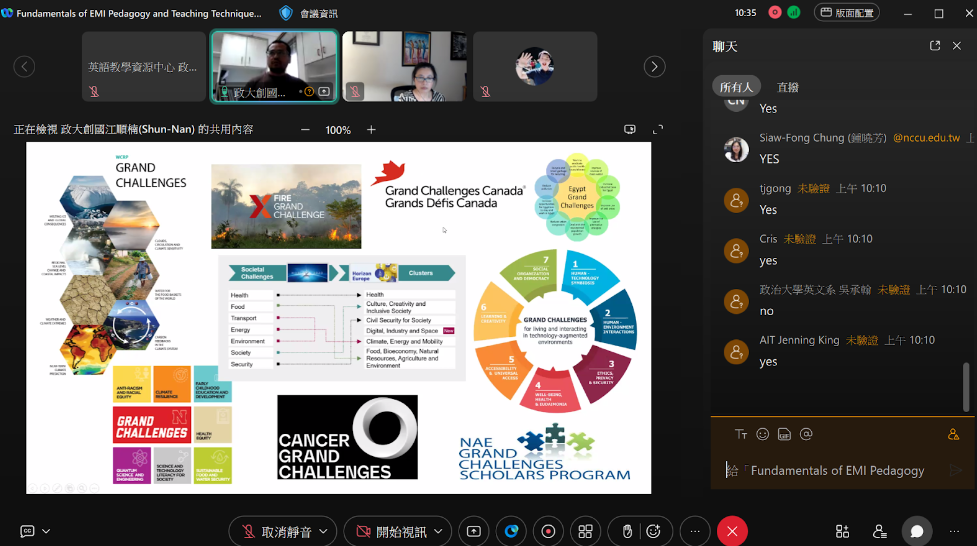
Task: Click the send message arrow
Action: (956, 471)
